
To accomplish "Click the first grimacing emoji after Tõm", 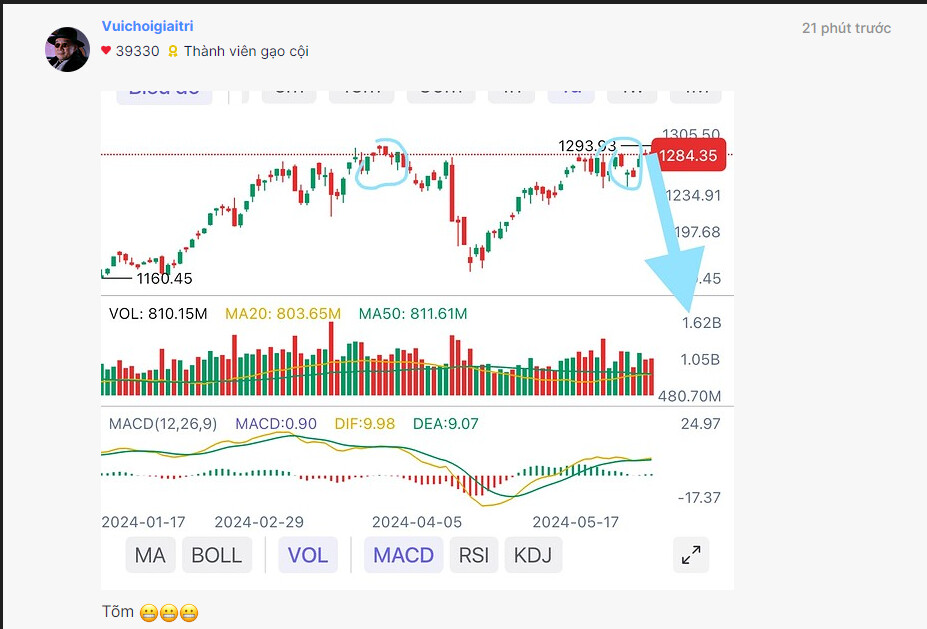I will point(149,612).
